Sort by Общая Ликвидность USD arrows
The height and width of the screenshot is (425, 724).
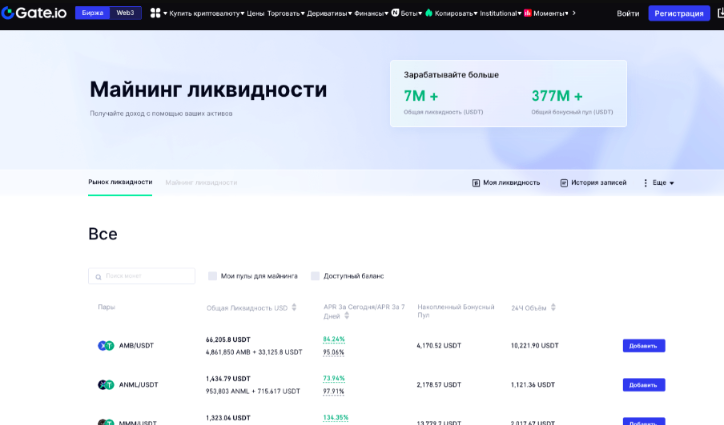pyautogui.click(x=294, y=308)
